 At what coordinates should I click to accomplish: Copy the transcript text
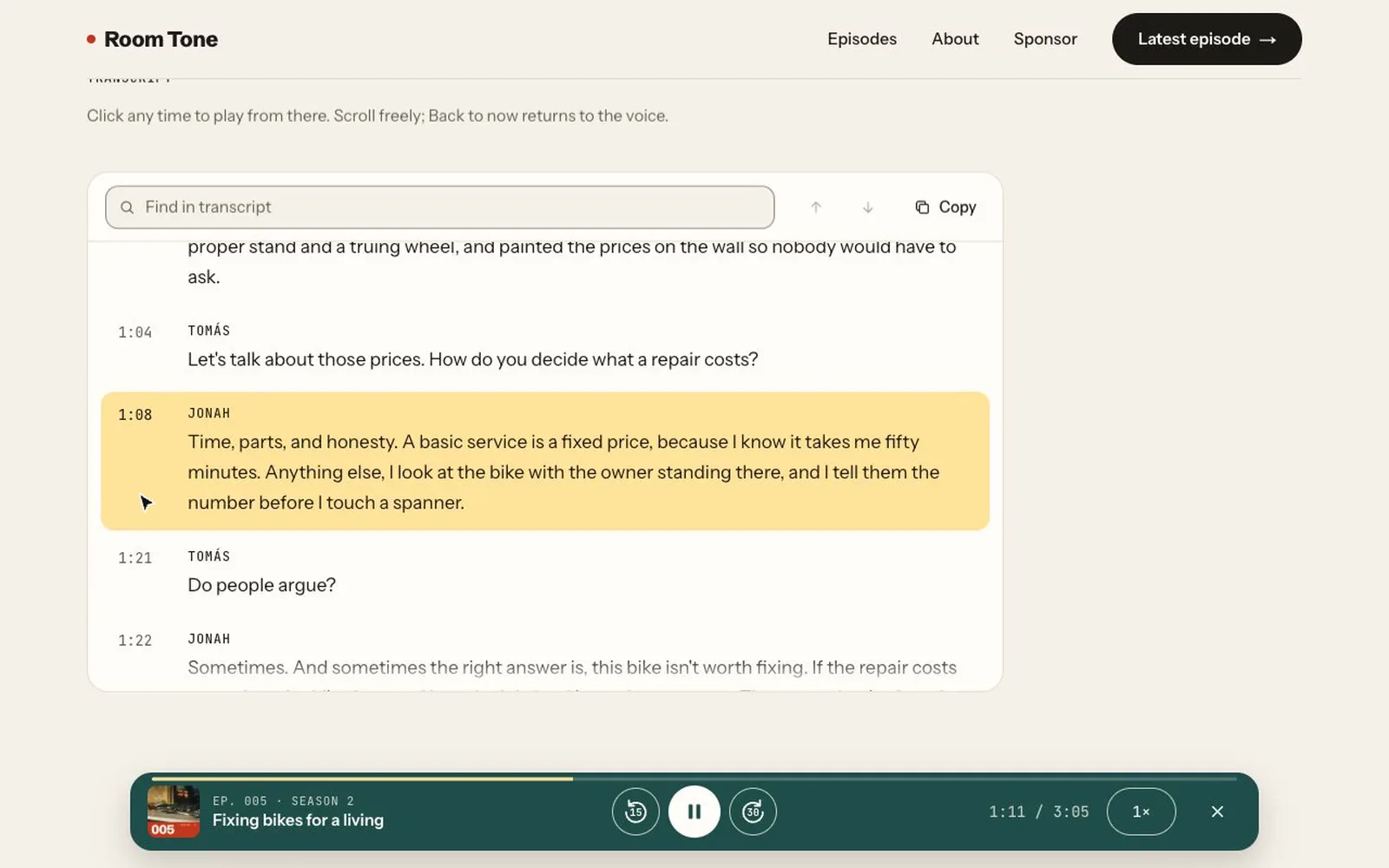pos(945,207)
